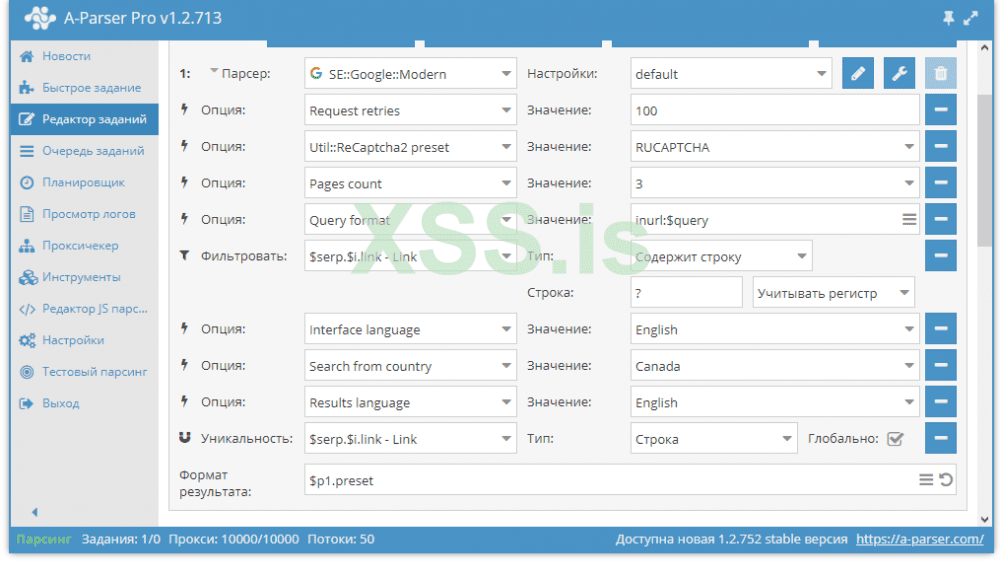Open the Results language option dropdown
The image size is (1000, 577).
tap(410, 401)
